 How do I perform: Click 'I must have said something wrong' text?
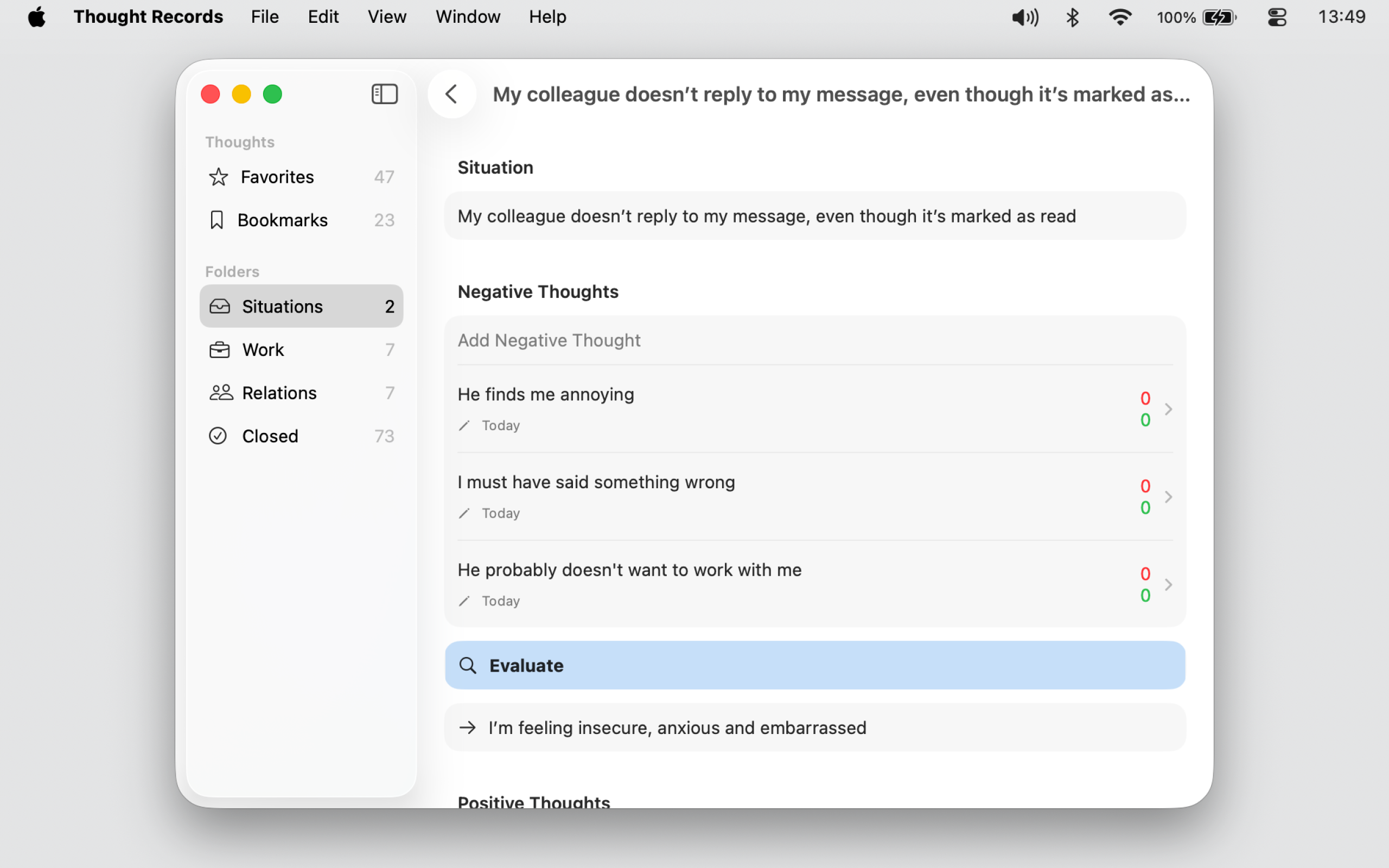[x=596, y=482]
